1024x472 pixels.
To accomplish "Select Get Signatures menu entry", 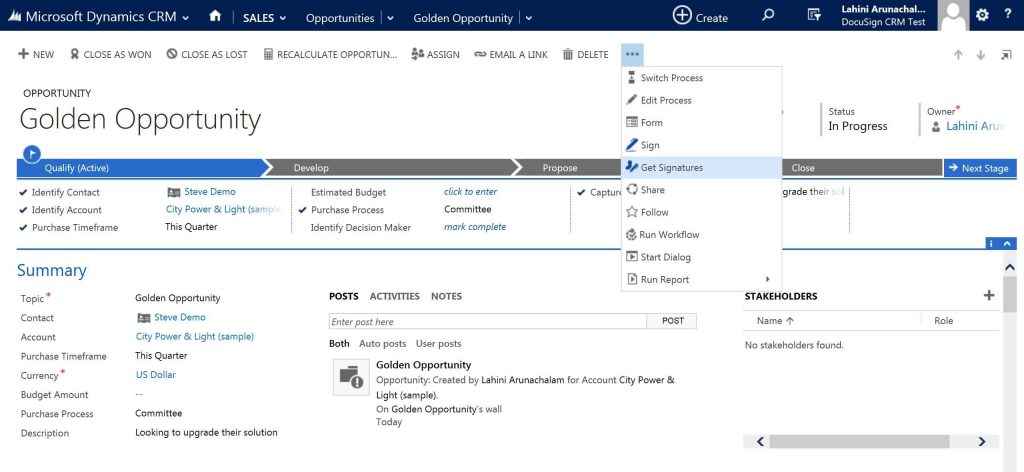I will click(701, 167).
